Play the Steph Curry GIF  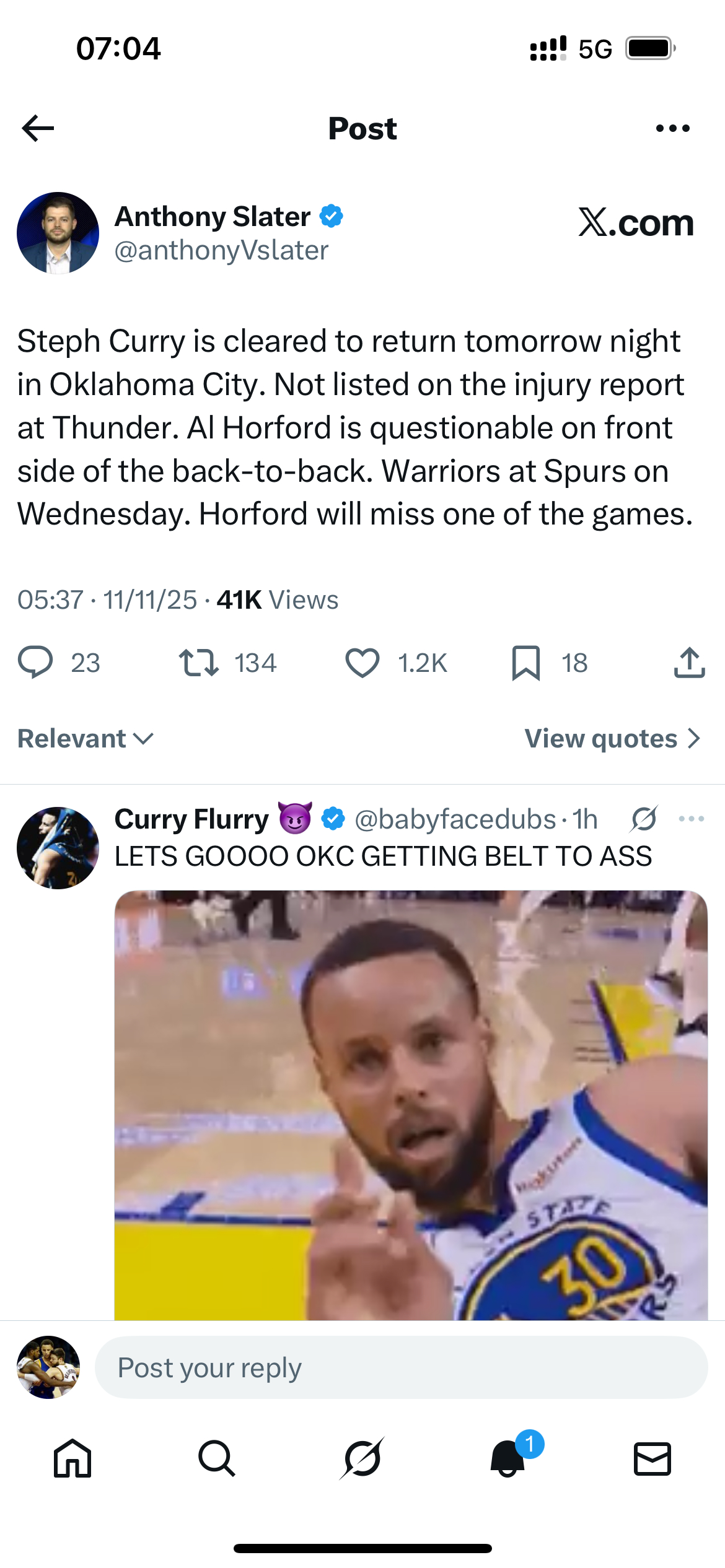(x=411, y=1105)
